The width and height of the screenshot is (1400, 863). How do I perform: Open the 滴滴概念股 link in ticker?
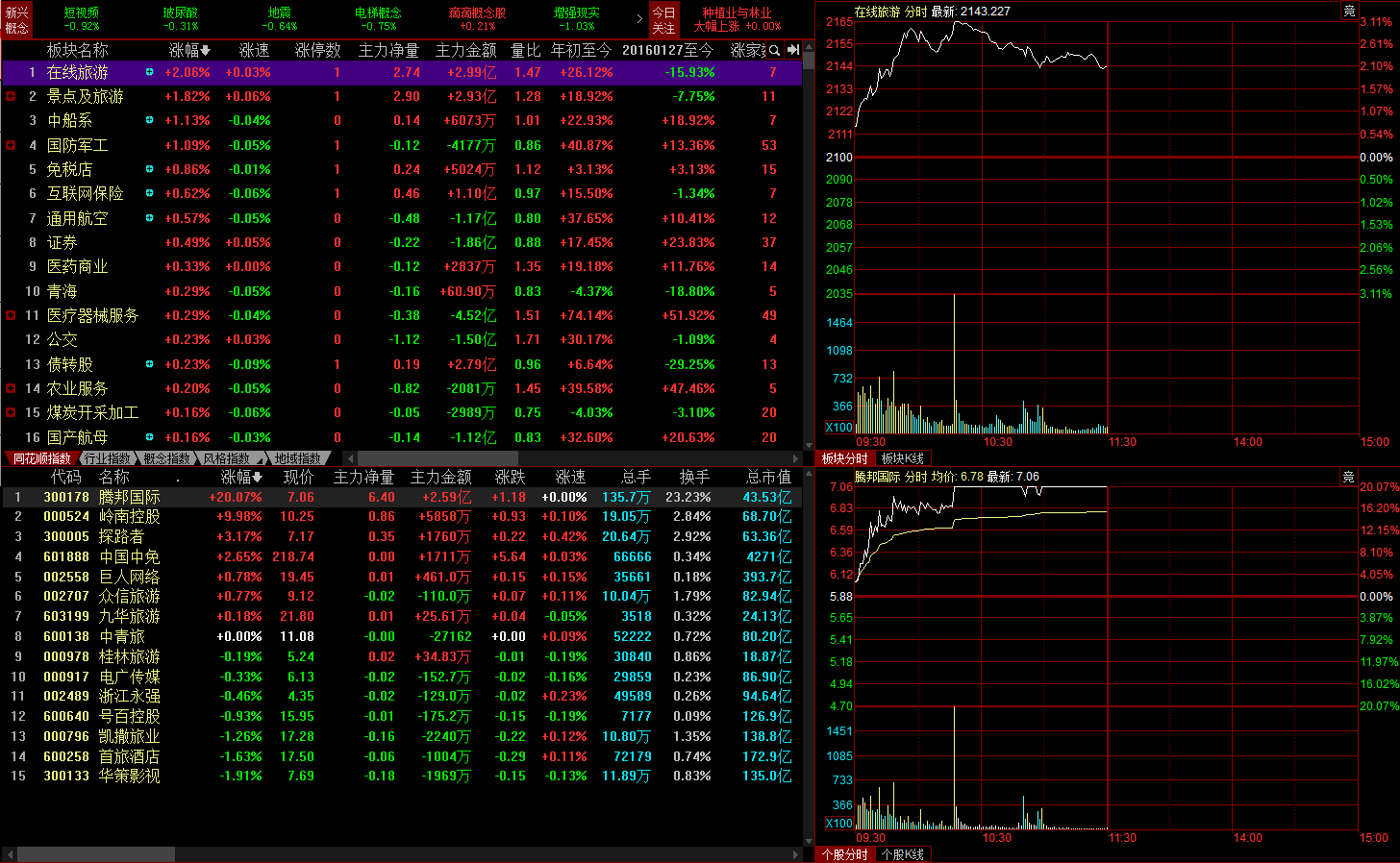477,13
